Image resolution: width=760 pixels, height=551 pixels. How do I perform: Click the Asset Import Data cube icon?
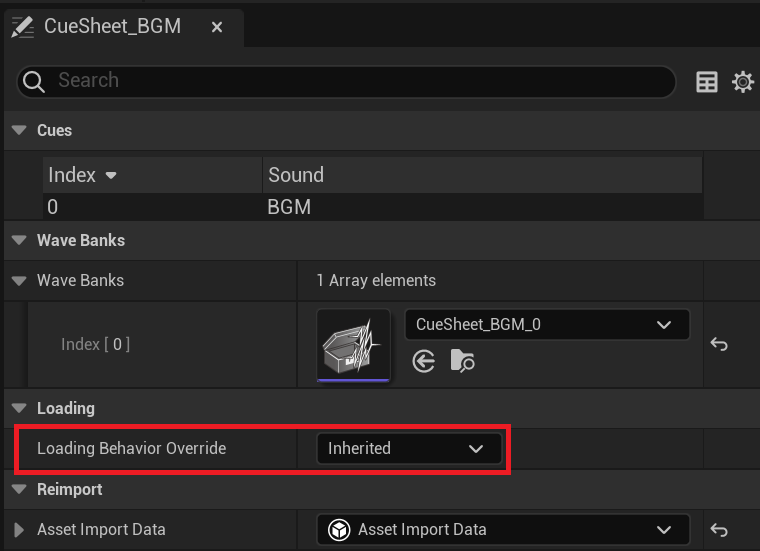click(x=339, y=530)
